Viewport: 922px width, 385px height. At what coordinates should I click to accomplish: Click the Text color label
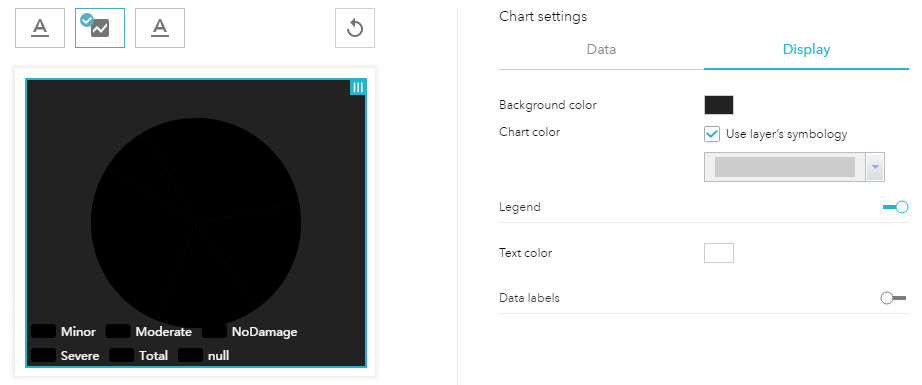[525, 253]
